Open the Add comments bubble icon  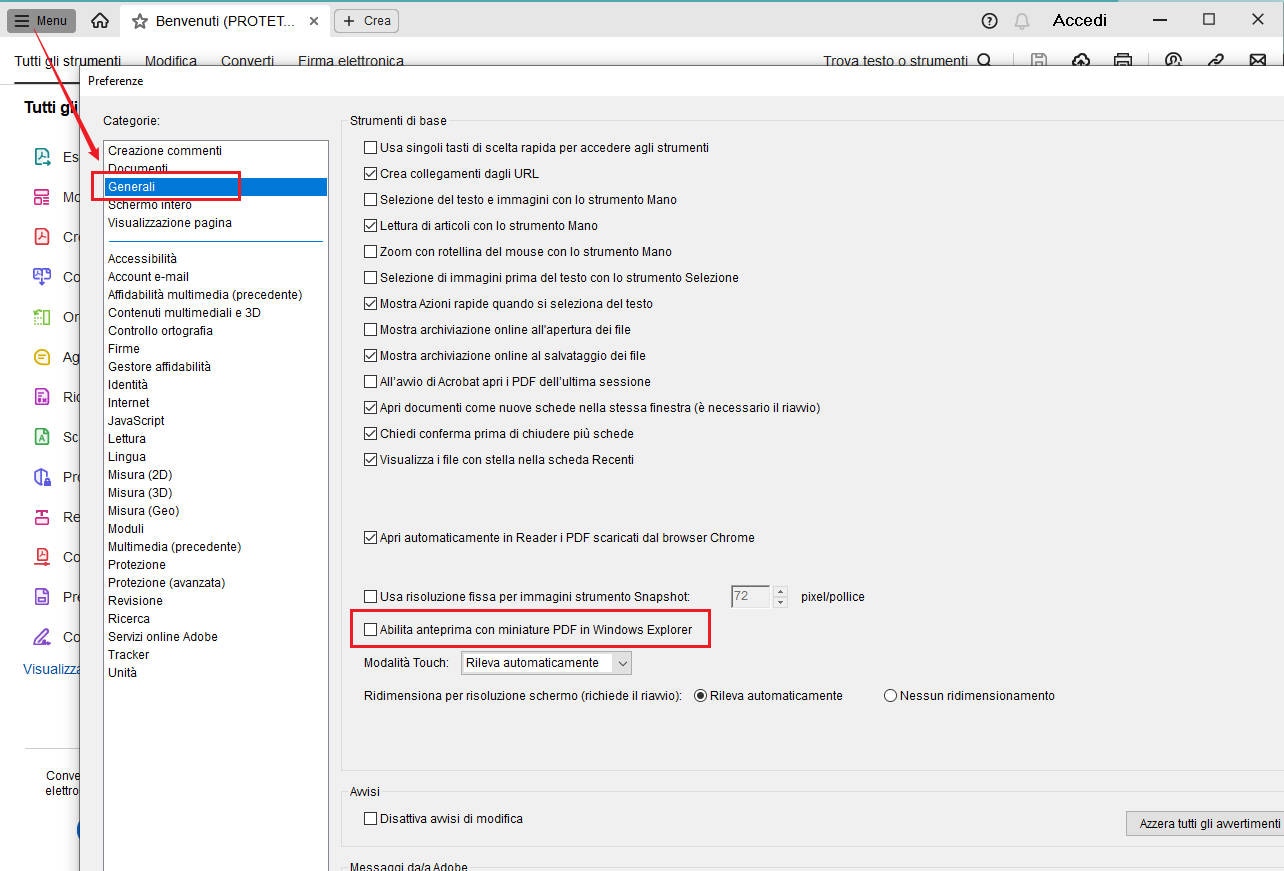point(42,357)
